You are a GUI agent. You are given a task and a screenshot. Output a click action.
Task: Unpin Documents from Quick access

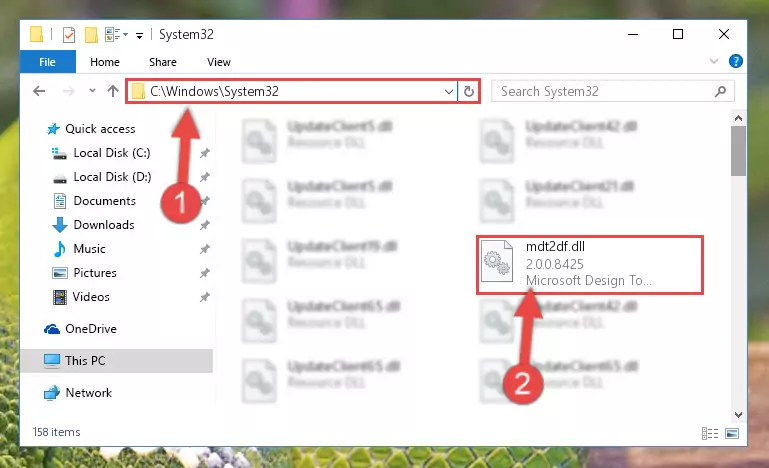pos(205,201)
